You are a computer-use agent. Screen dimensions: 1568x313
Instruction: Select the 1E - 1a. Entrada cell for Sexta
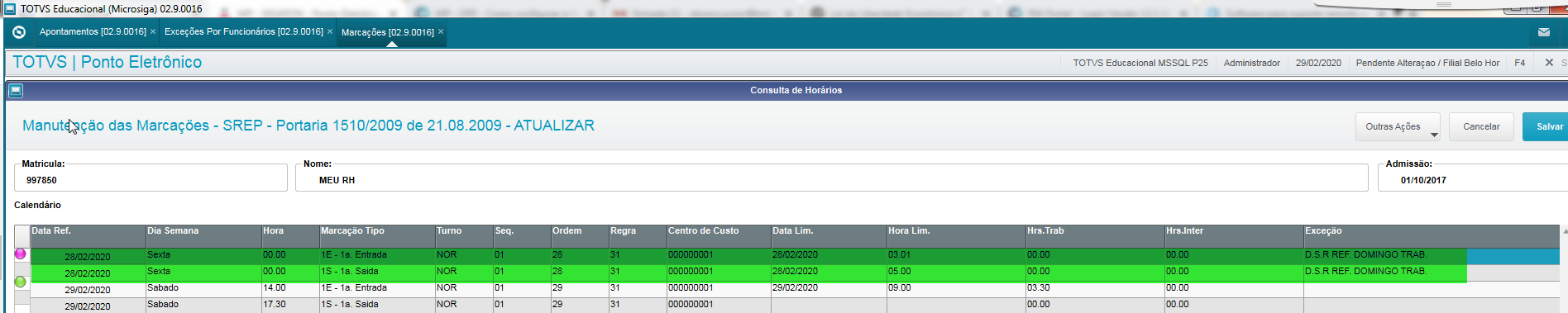click(x=377, y=255)
